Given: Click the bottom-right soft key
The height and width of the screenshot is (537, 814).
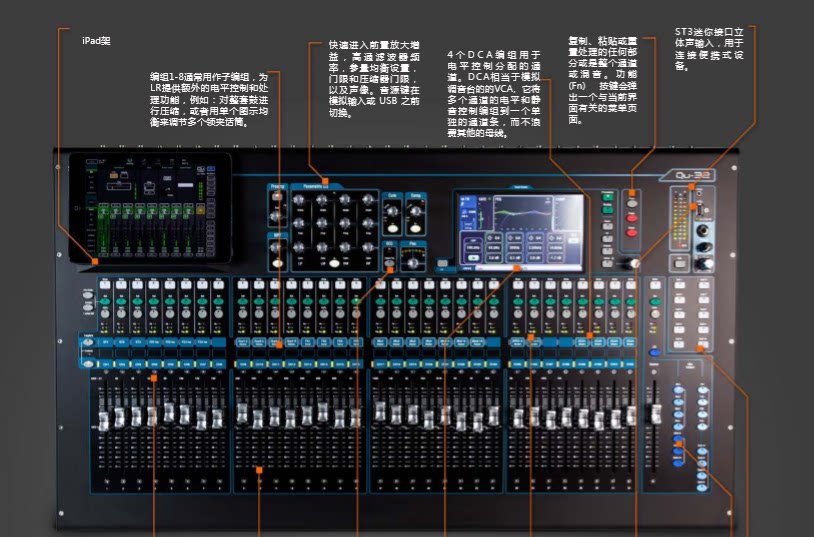Looking at the screenshot, I should pyautogui.click(x=703, y=343).
